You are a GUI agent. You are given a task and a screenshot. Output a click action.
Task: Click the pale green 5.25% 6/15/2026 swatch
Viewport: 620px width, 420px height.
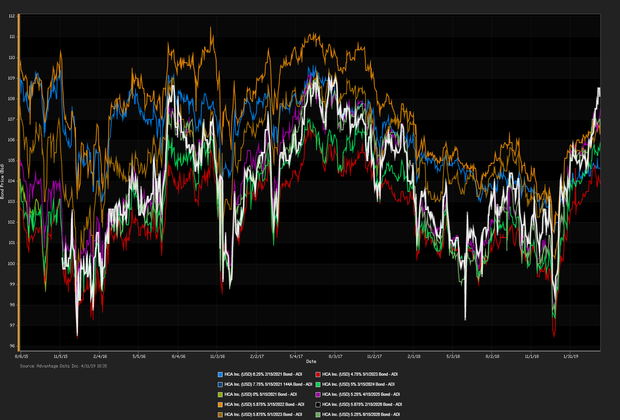tap(318, 414)
